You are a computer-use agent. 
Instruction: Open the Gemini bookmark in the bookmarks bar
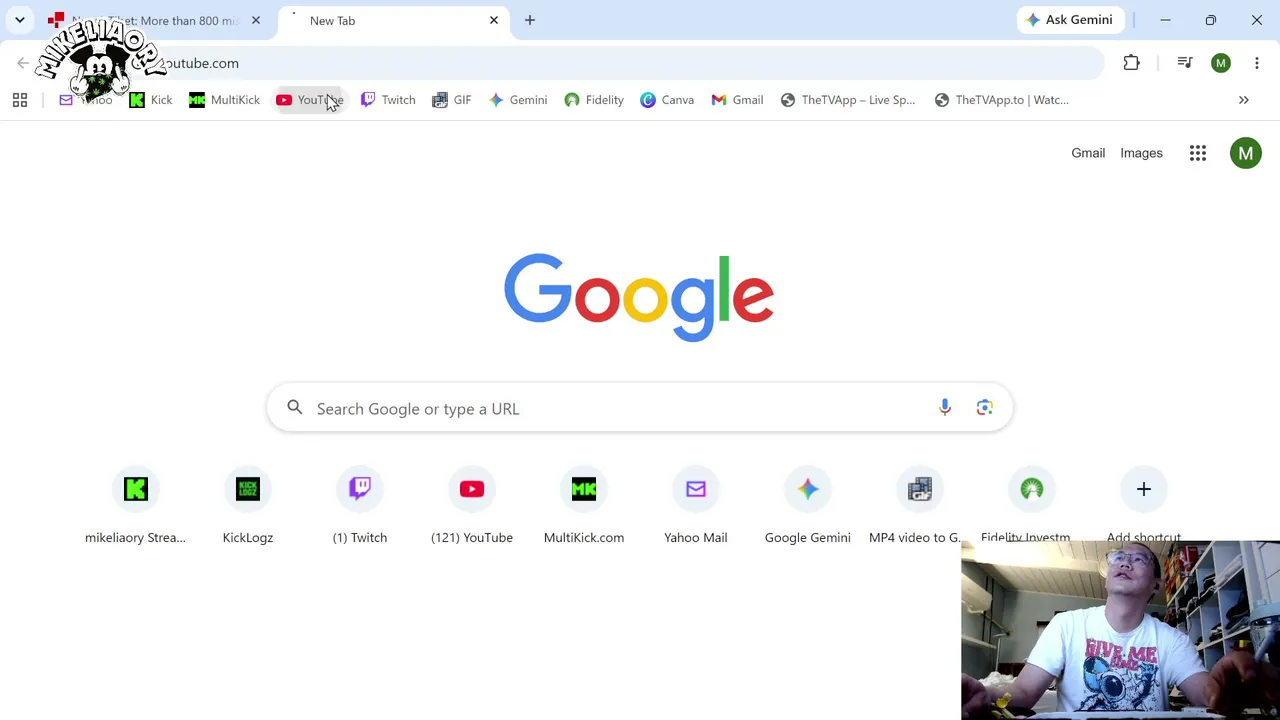pos(518,100)
